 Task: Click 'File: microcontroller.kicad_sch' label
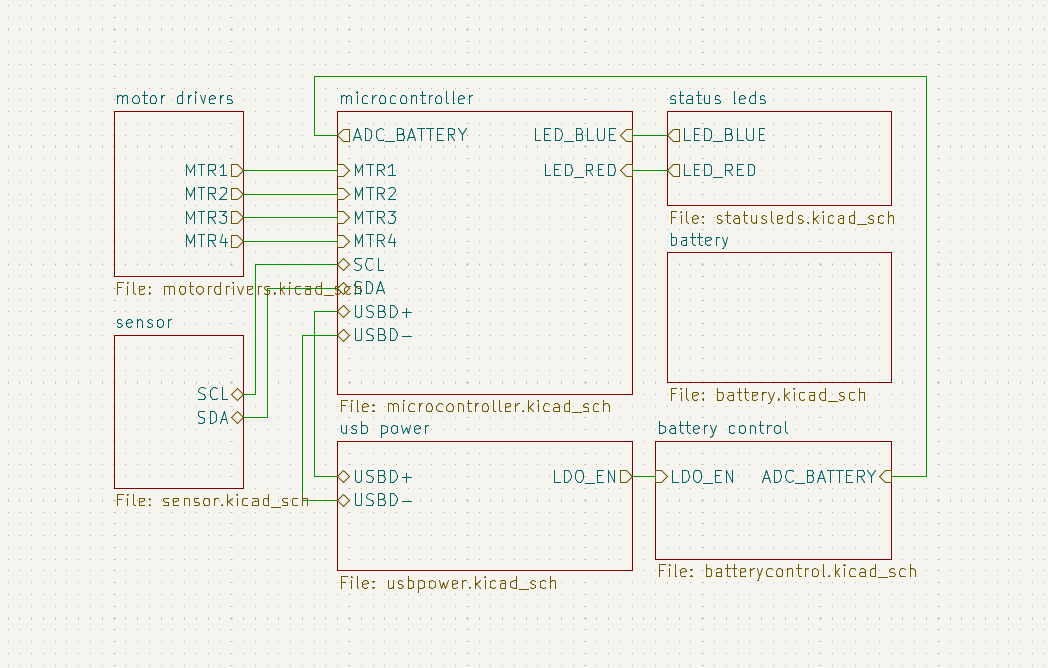click(475, 407)
